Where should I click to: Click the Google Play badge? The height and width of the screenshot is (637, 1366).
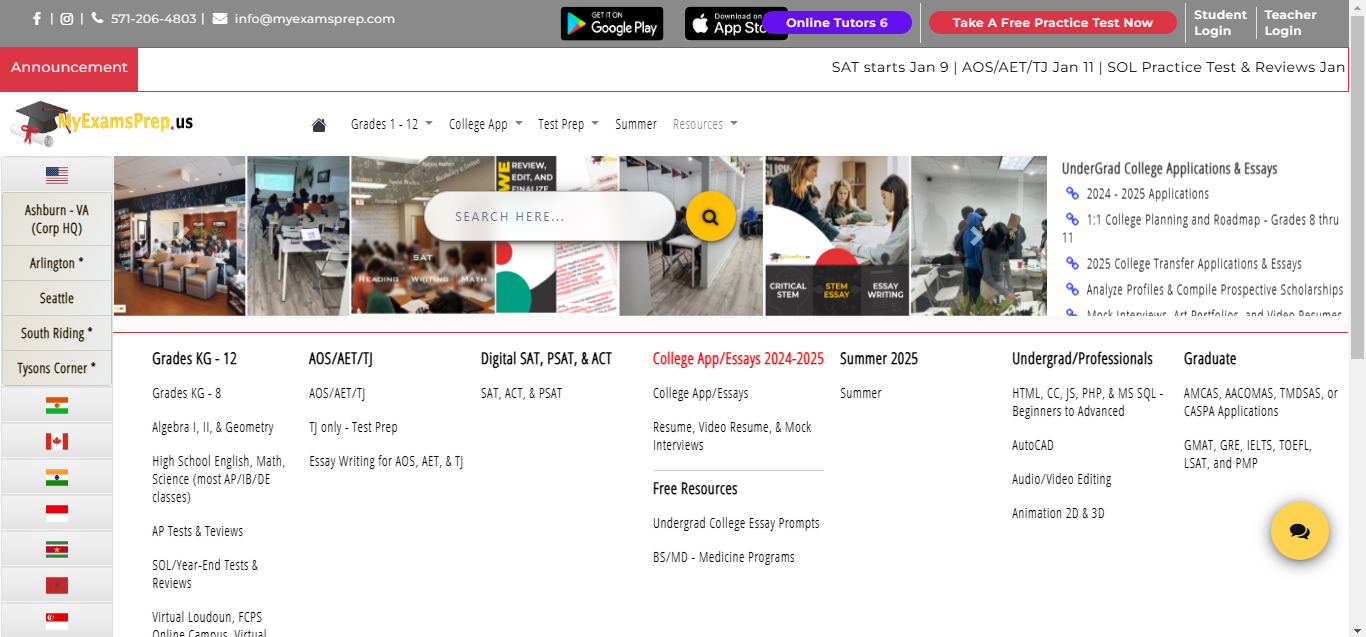pos(611,23)
